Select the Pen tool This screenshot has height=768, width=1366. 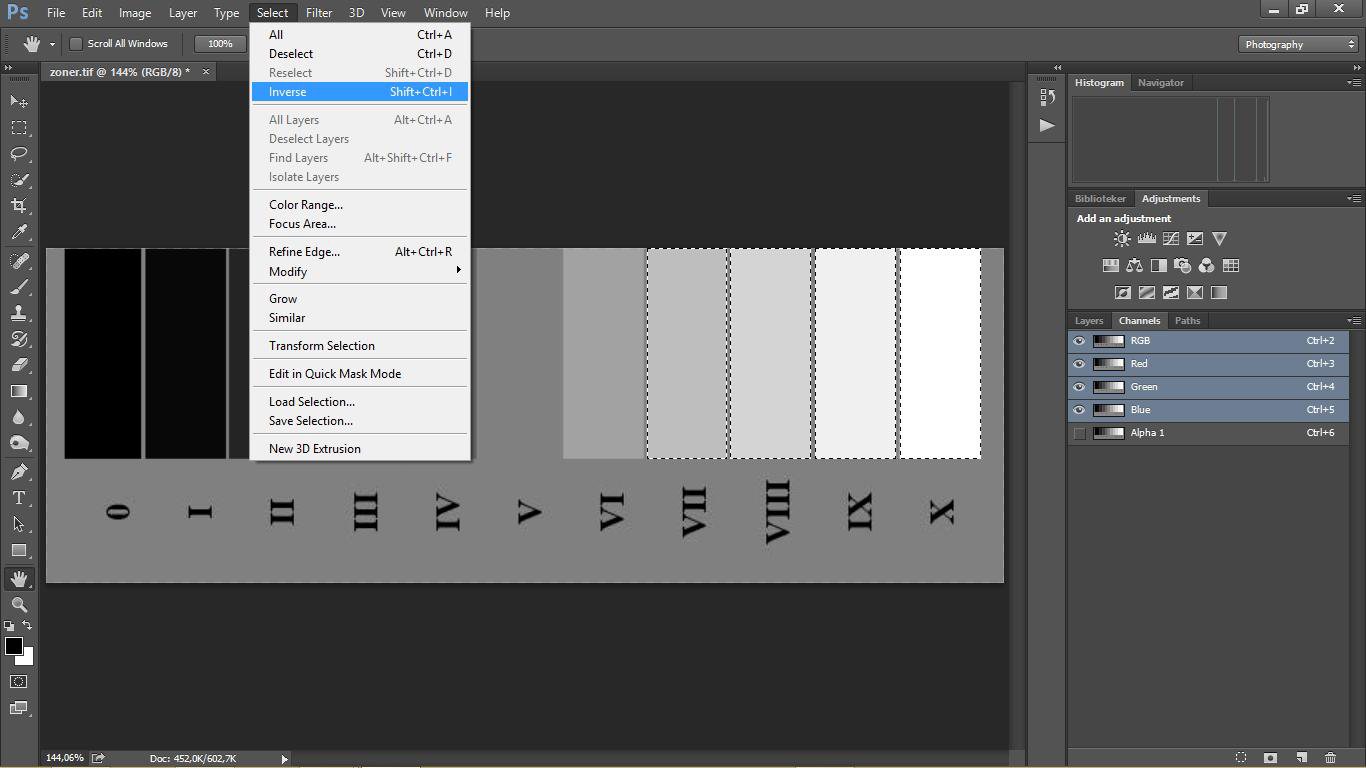point(19,472)
